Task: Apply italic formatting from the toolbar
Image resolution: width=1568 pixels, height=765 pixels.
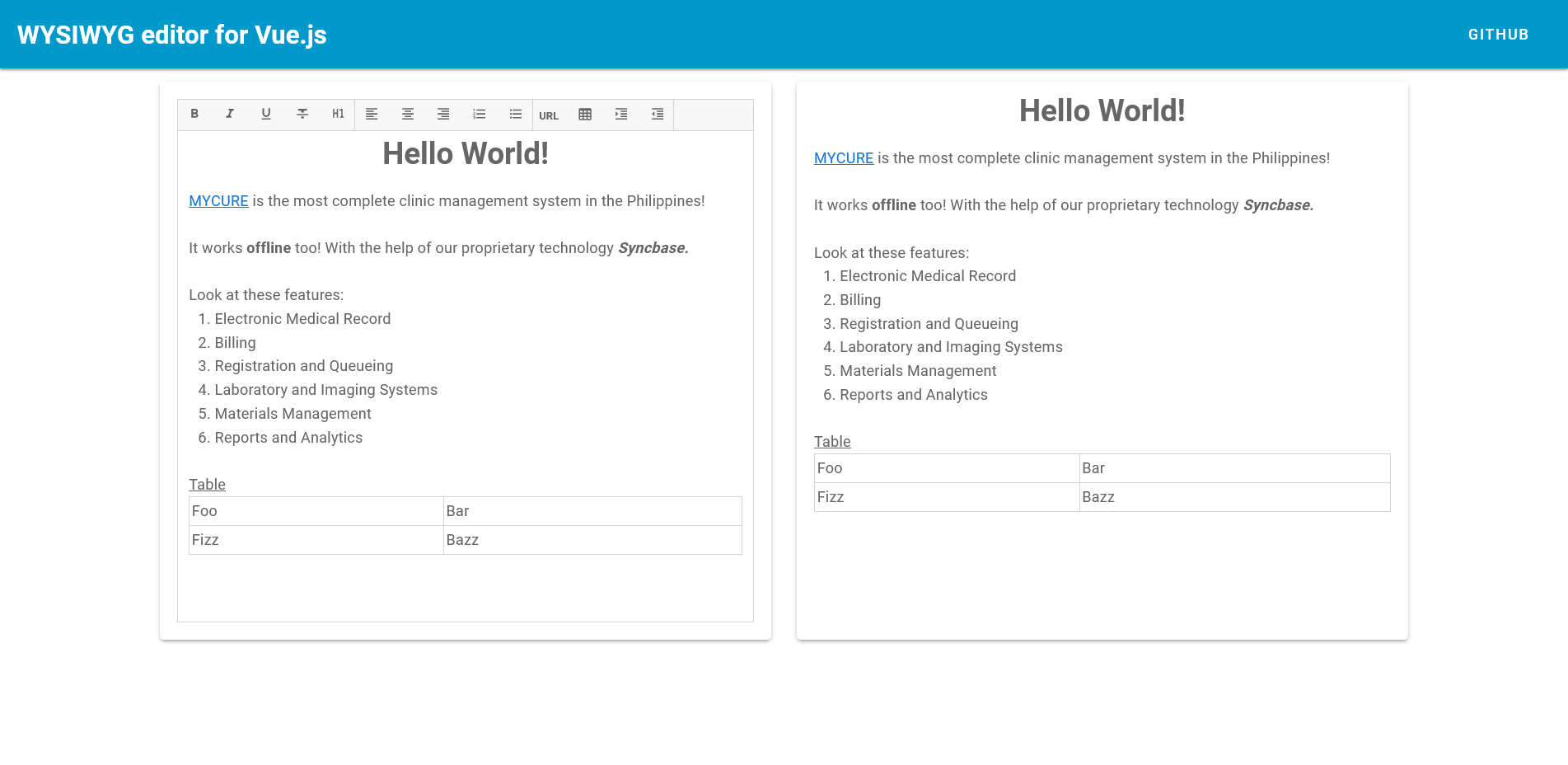Action: (230, 114)
